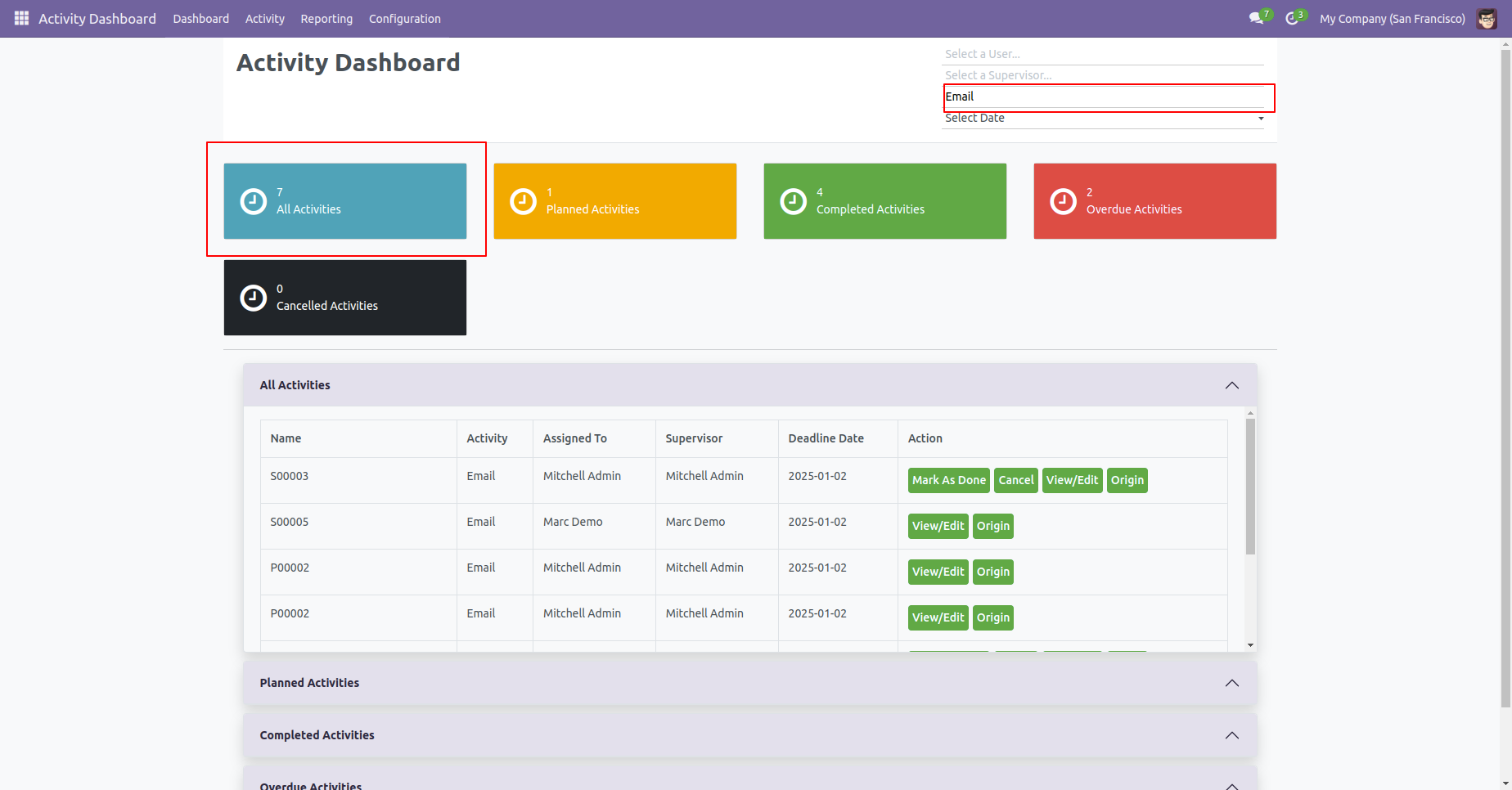Open the Cancelled Activities tile
The image size is (1512, 790).
345,298
